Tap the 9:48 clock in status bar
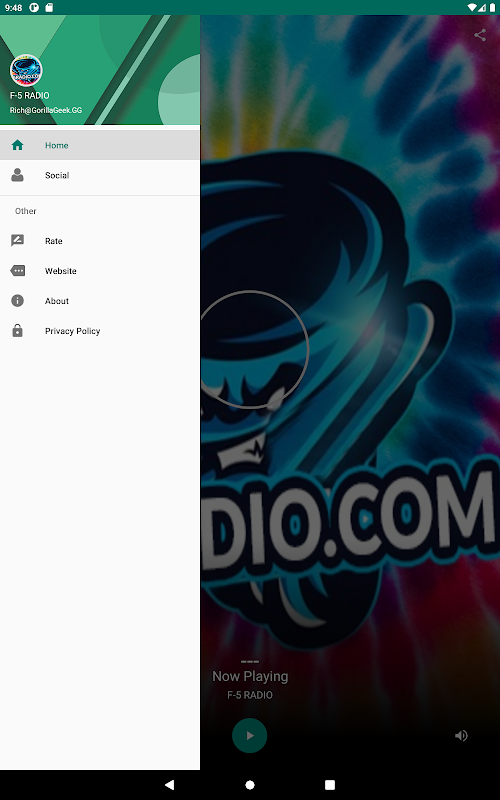The height and width of the screenshot is (800, 500). [x=13, y=8]
